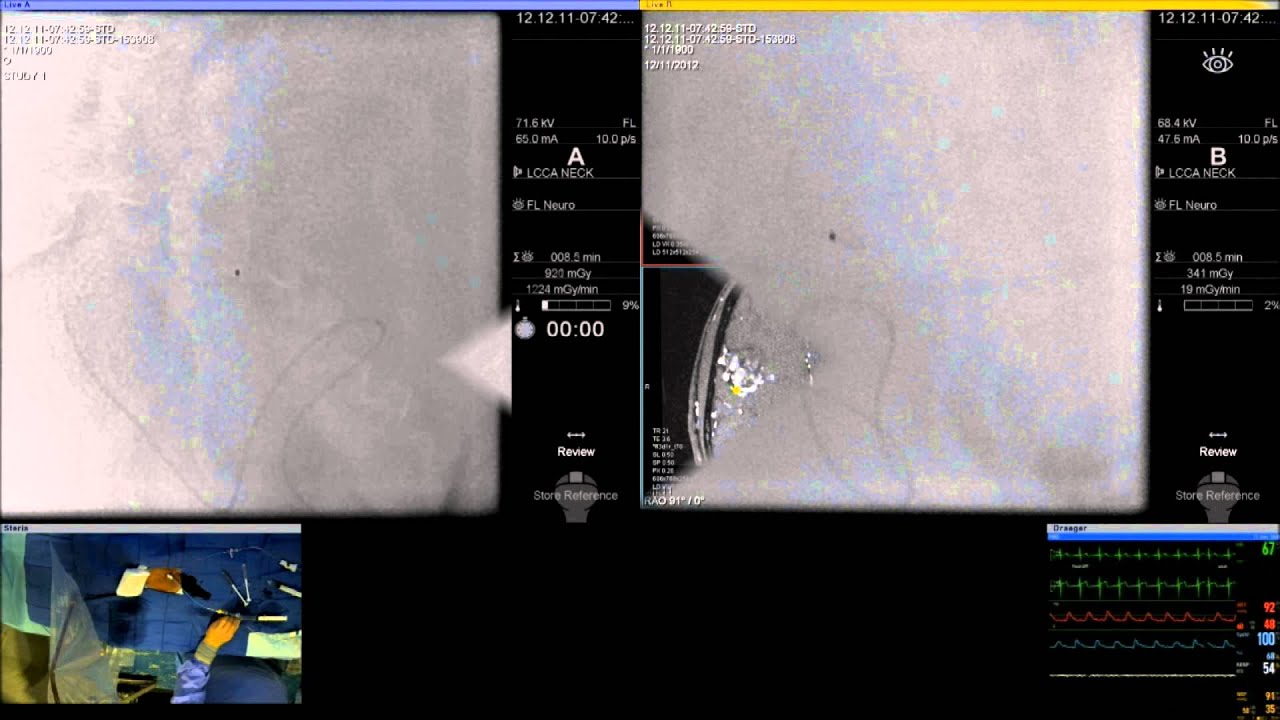Click the 47.6 mA value in panel B

(1179, 139)
